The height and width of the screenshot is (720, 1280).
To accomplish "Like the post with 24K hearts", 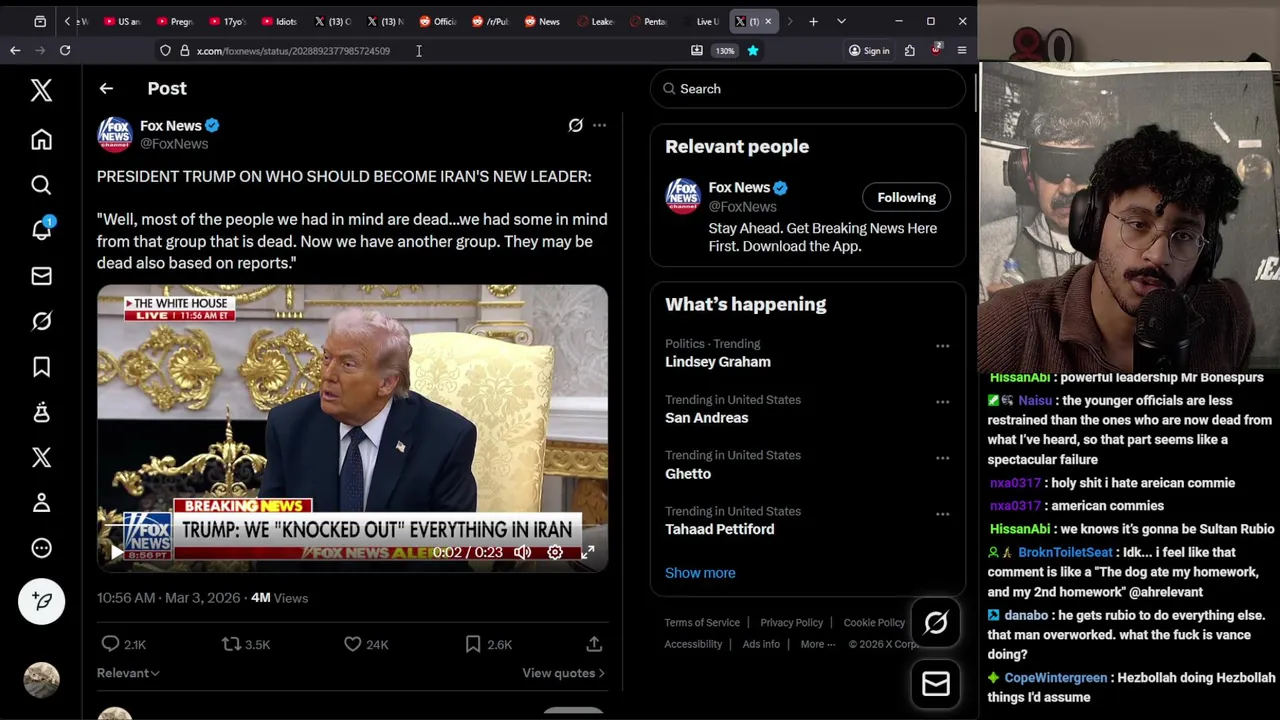I will (x=365, y=645).
